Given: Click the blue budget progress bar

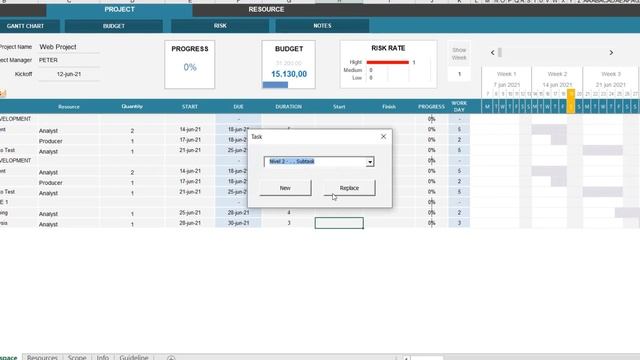Looking at the screenshot, I should tap(275, 84).
